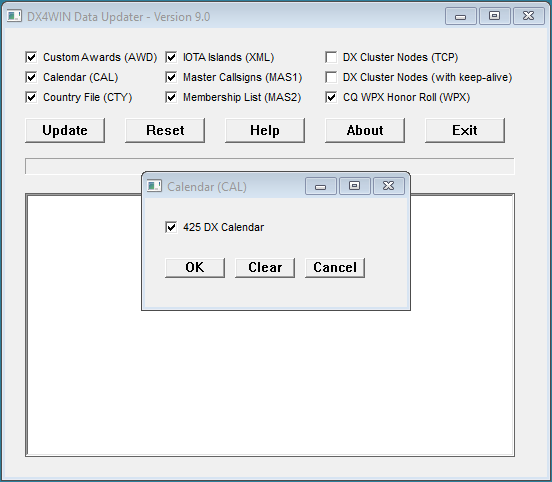Uncheck Calendar (CAL) in main window
552x482 pixels.
(x=31, y=77)
